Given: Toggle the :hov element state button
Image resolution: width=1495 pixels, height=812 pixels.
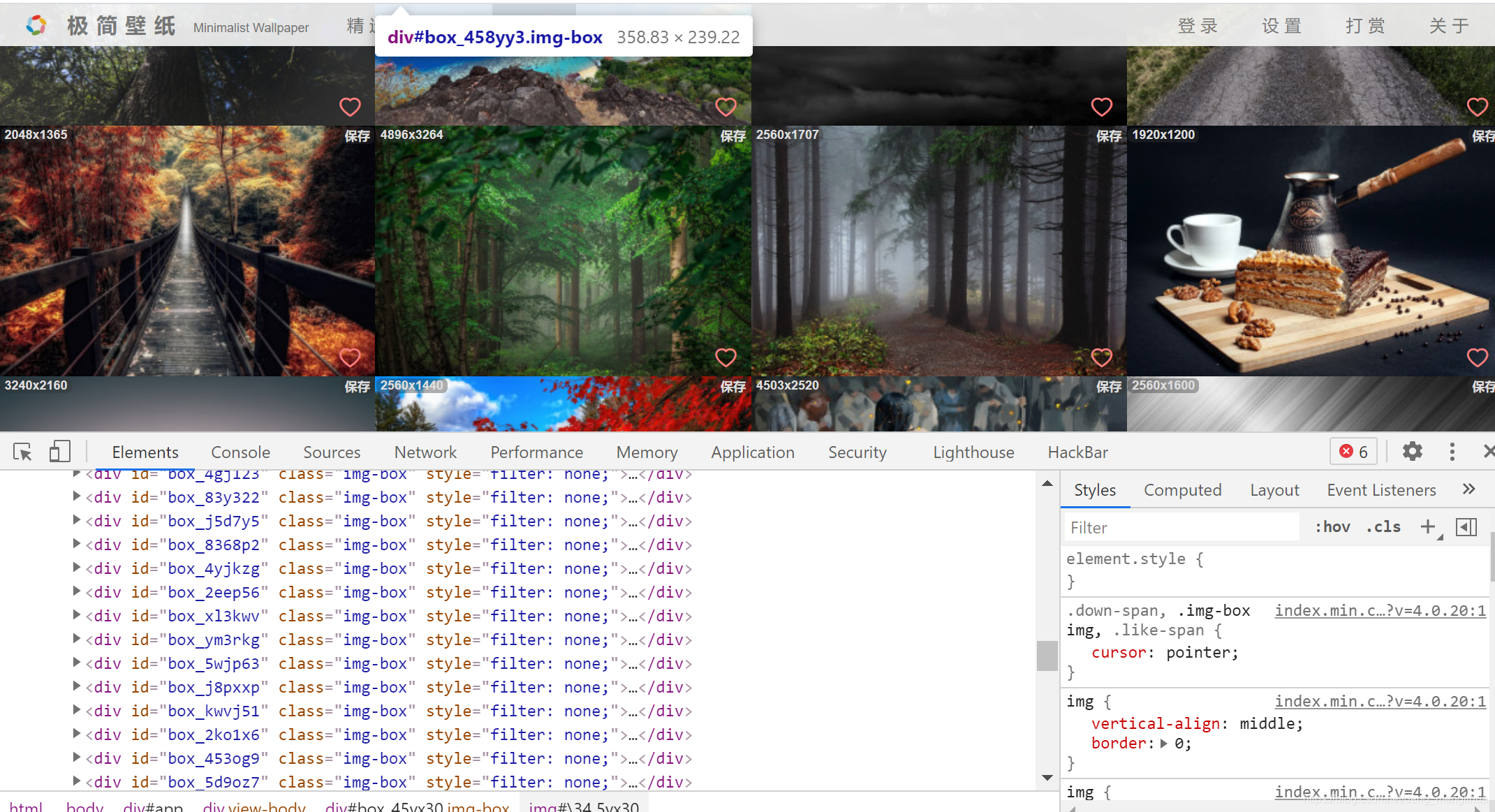Looking at the screenshot, I should coord(1332,527).
